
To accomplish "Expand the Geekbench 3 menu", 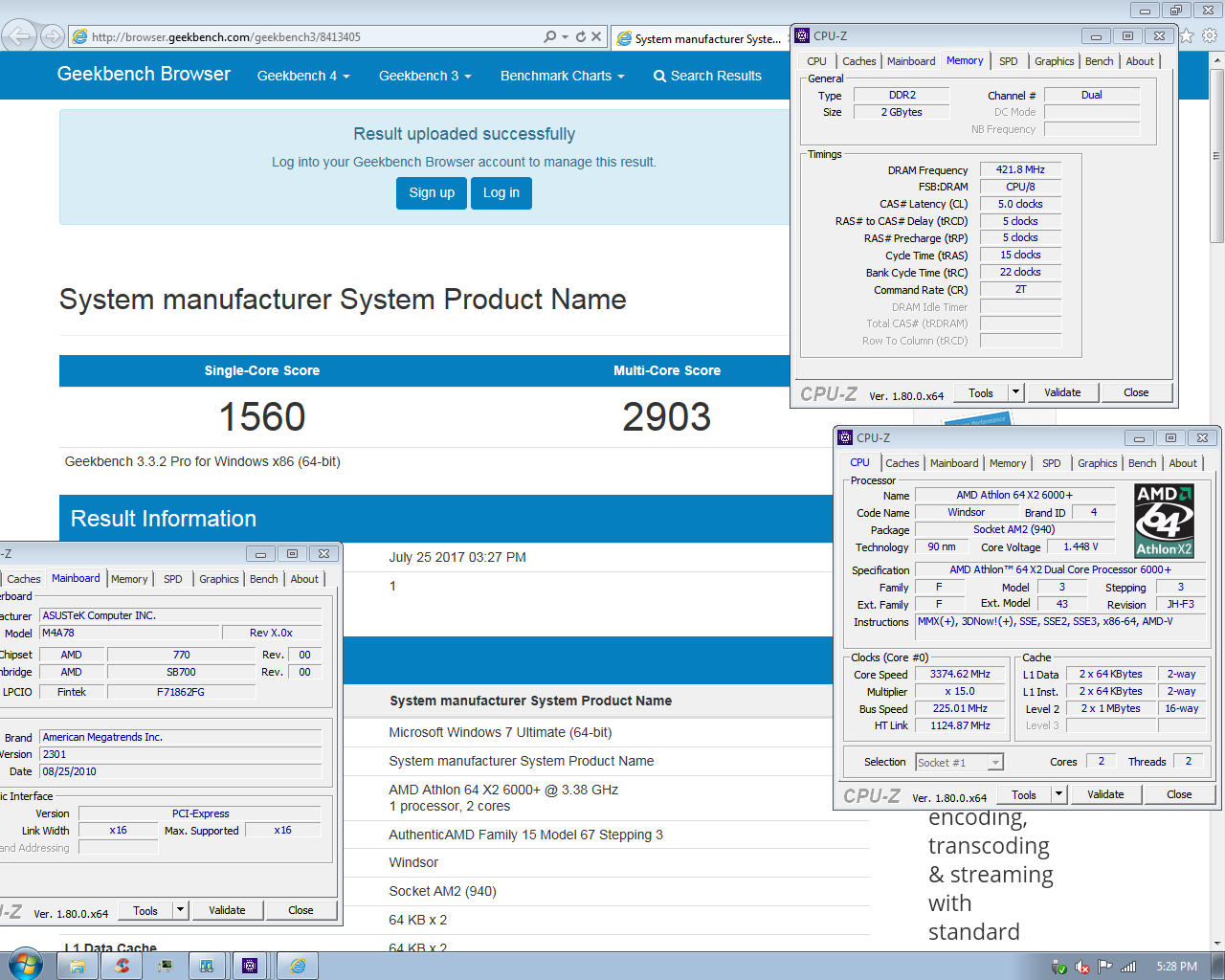I will click(425, 76).
